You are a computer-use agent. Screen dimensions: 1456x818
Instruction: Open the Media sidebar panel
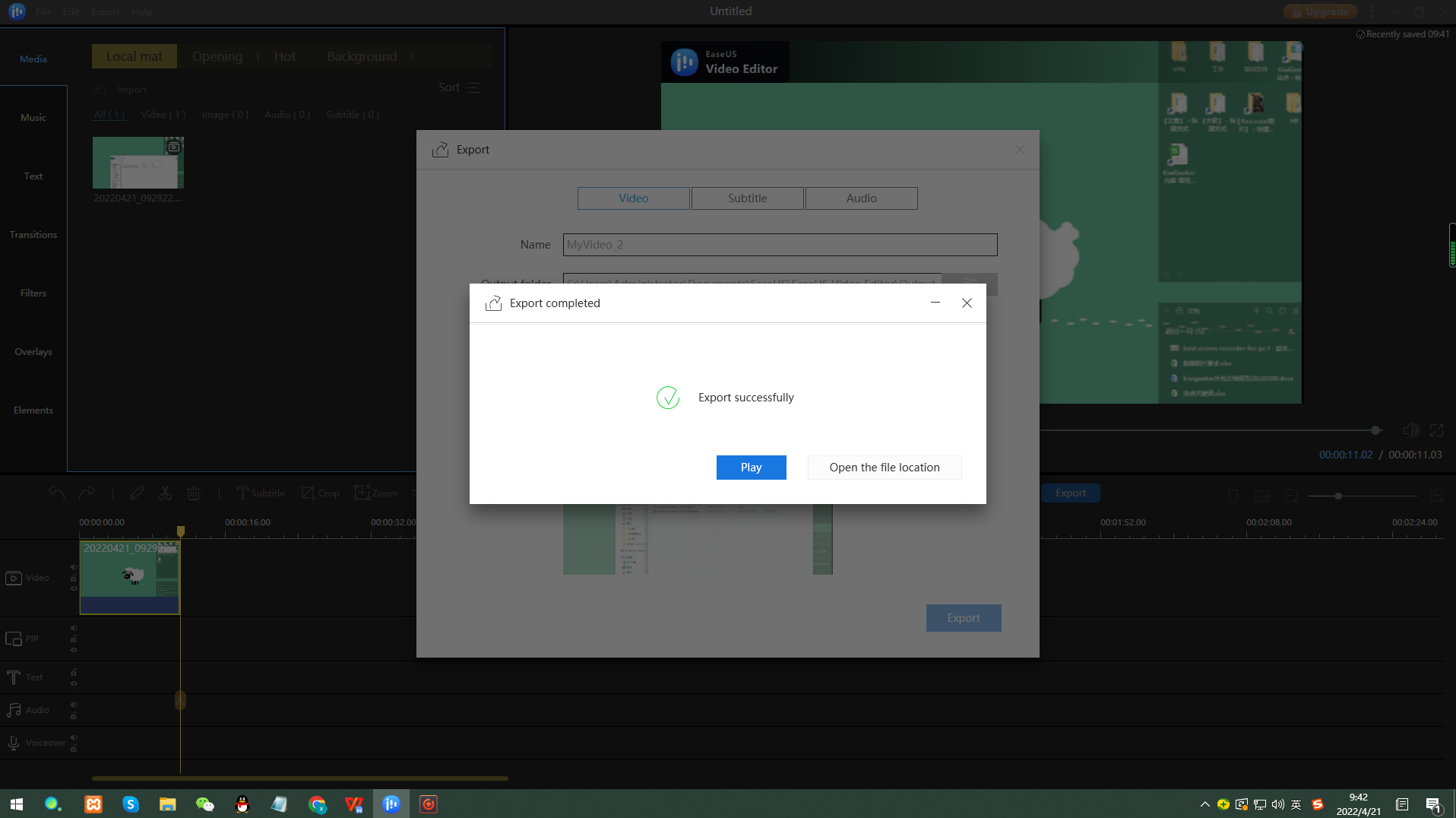[x=33, y=59]
